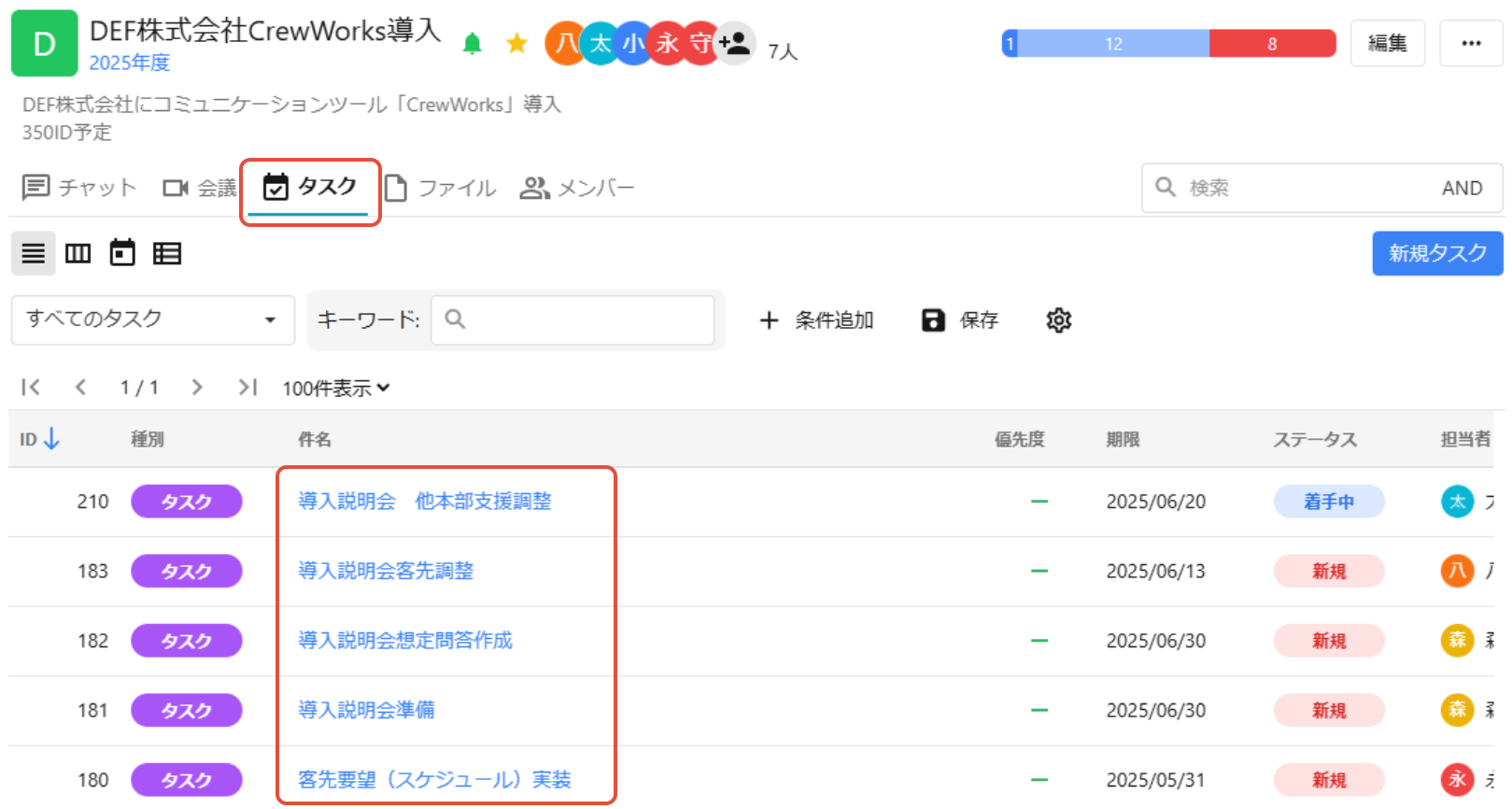Viewport: 1512px width, 809px height.
Task: Click the ID sort descending arrow
Action: [x=52, y=438]
